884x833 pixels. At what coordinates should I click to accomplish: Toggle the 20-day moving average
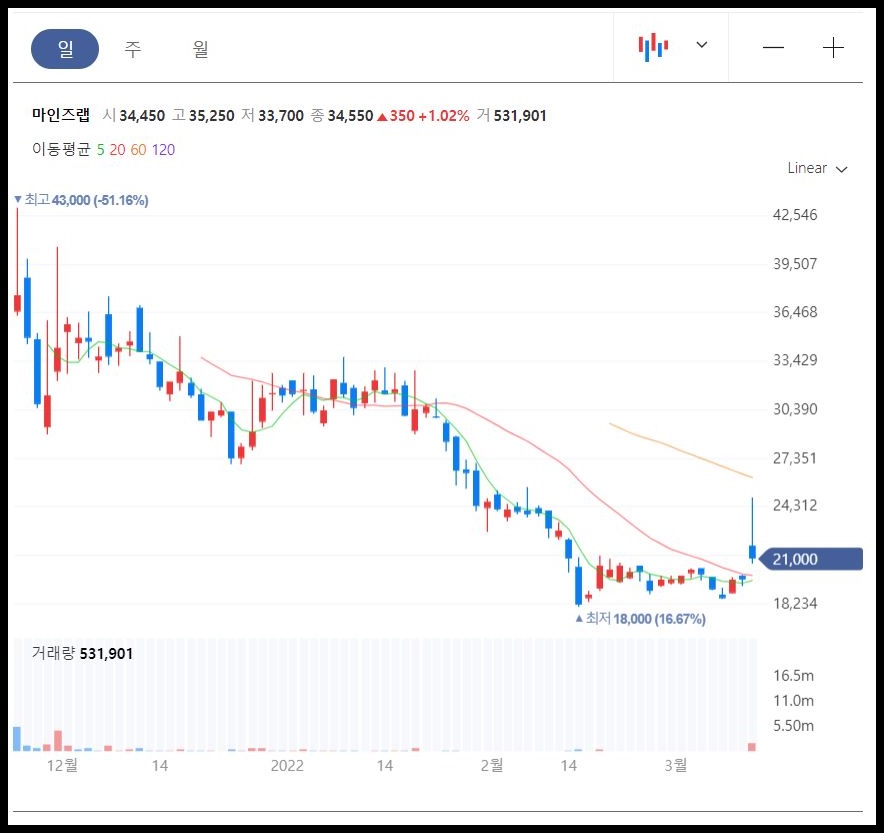coord(117,149)
